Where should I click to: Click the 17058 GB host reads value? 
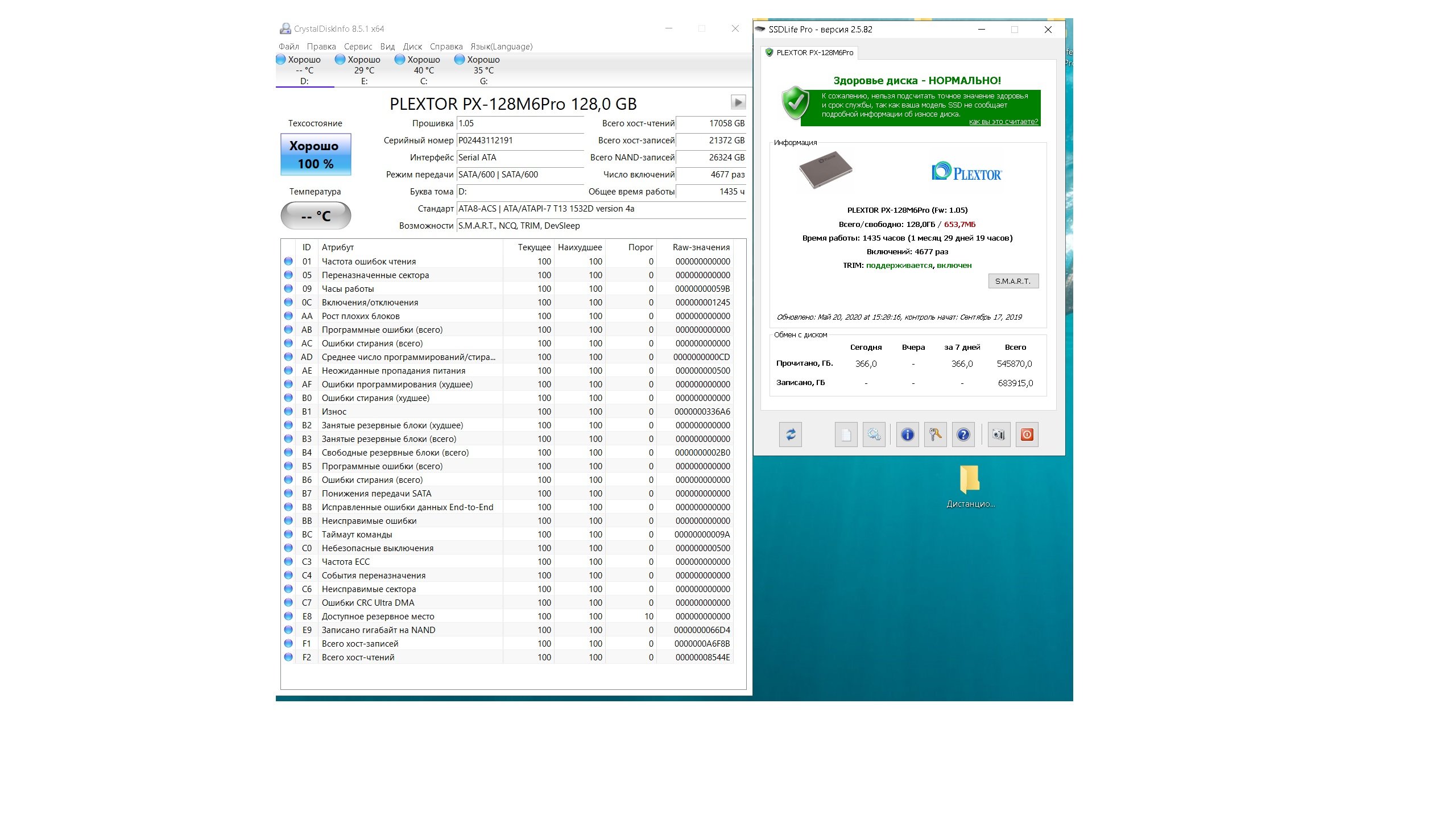point(711,123)
